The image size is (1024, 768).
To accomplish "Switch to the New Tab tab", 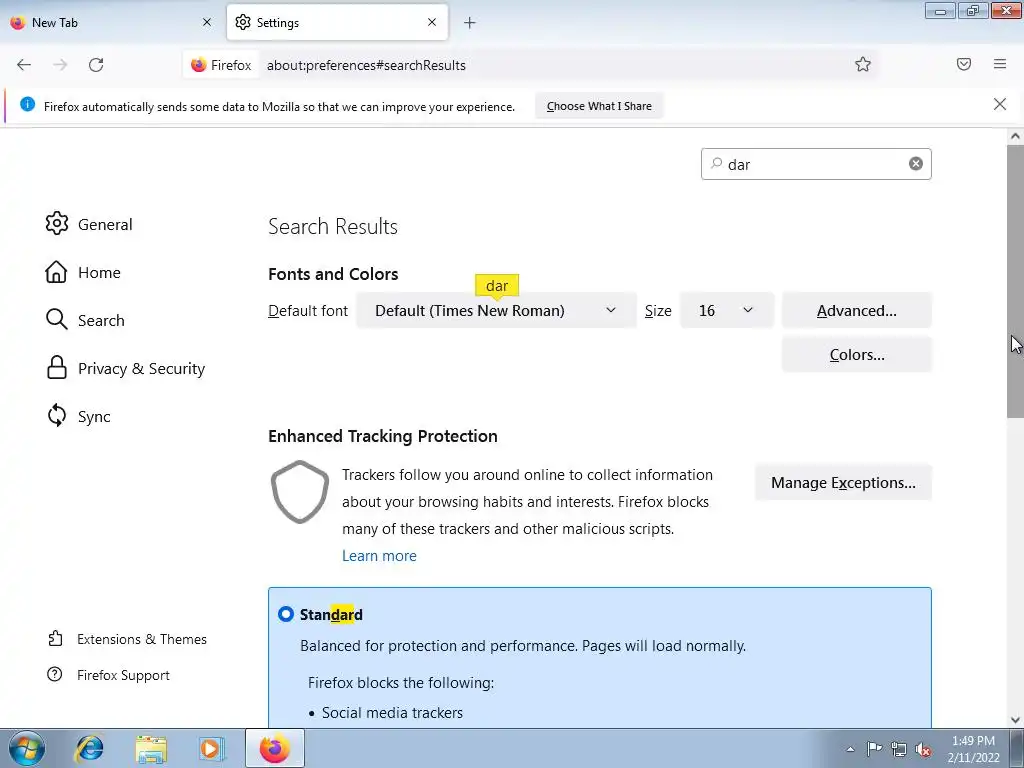I will pos(112,23).
